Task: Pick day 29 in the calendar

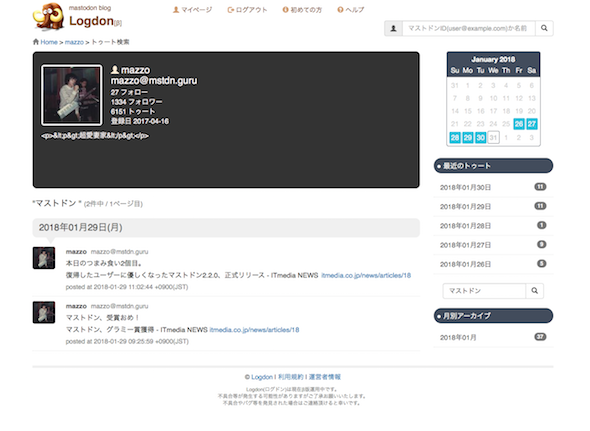Action: [x=468, y=137]
